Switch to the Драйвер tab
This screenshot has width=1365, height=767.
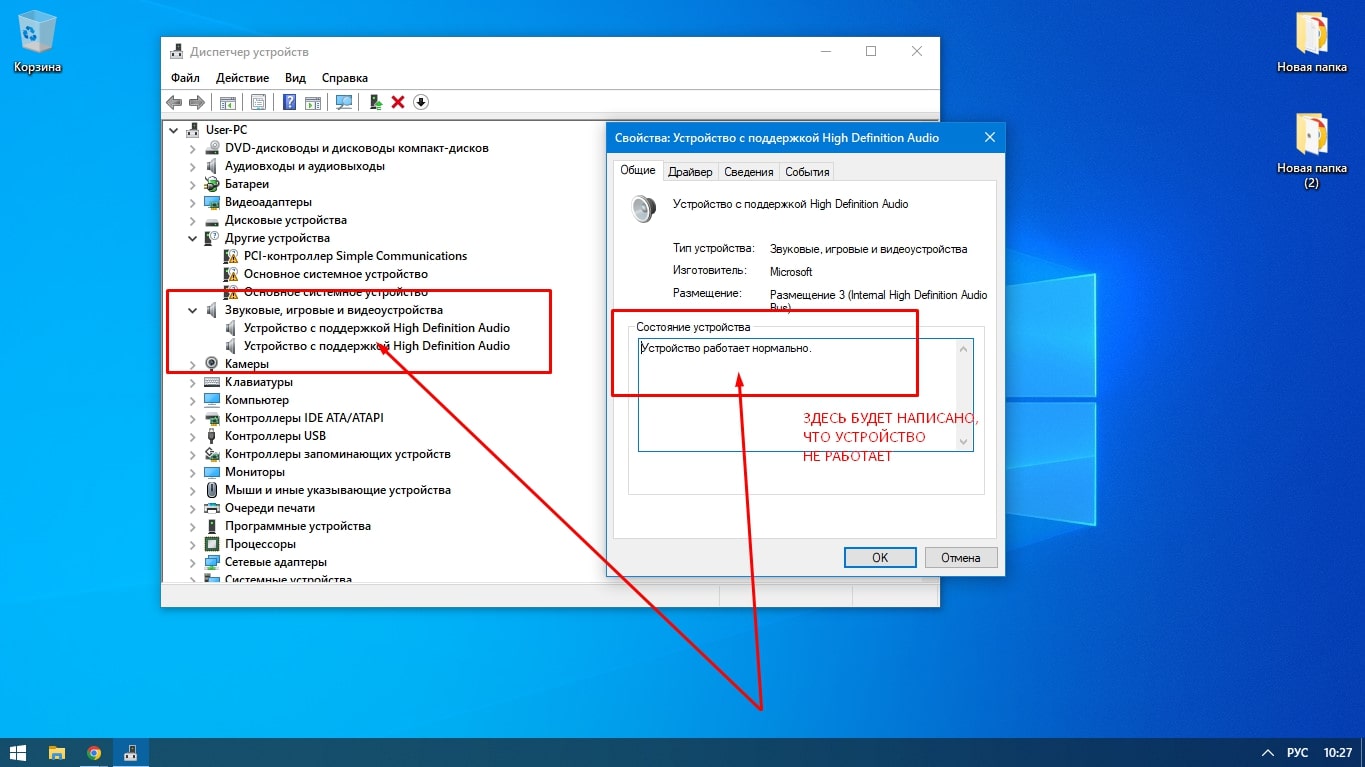(x=690, y=172)
